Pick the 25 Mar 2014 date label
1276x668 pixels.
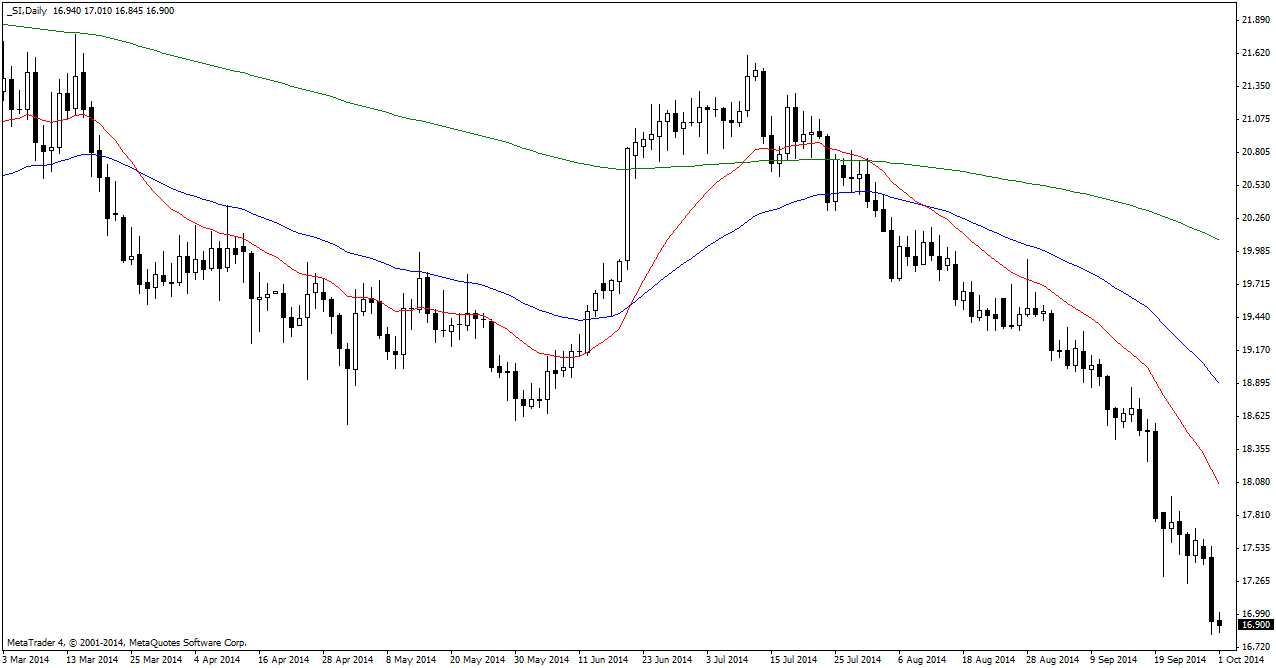click(x=157, y=660)
